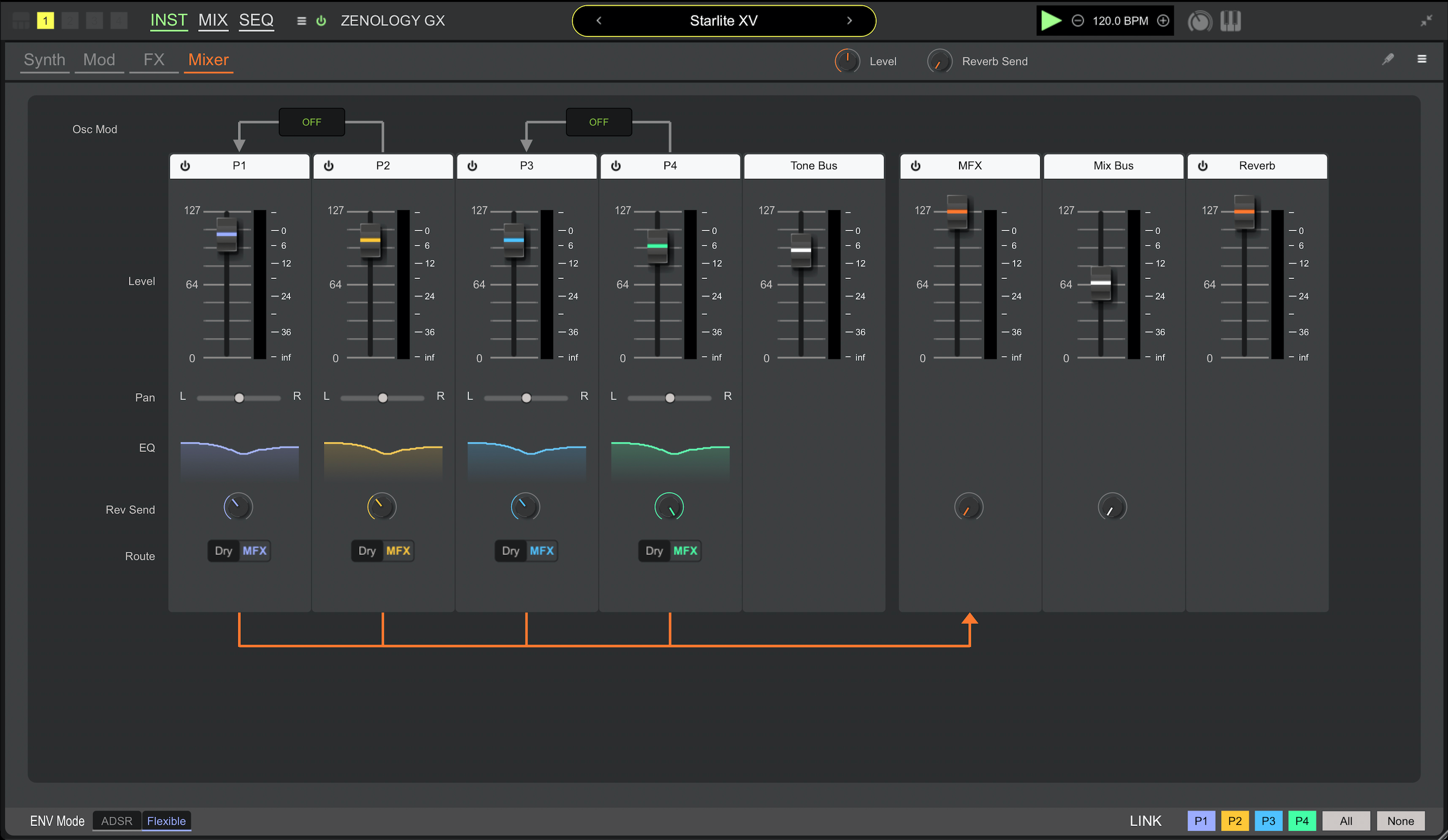Open the menu icon left of ZENOLOGY GX
Screen dimensions: 1448x840
coord(301,21)
